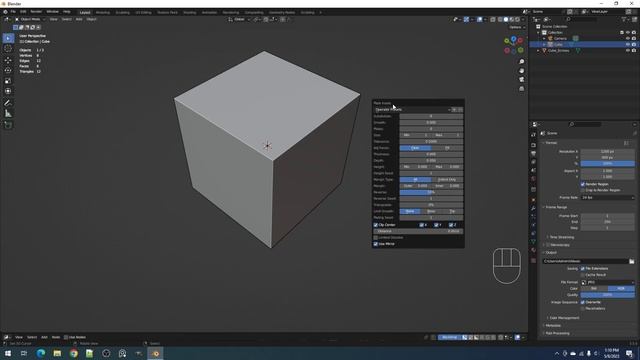The width and height of the screenshot is (640, 360).
Task: Click the viewport zoom magnifier icon
Action: pyautogui.click(x=521, y=62)
